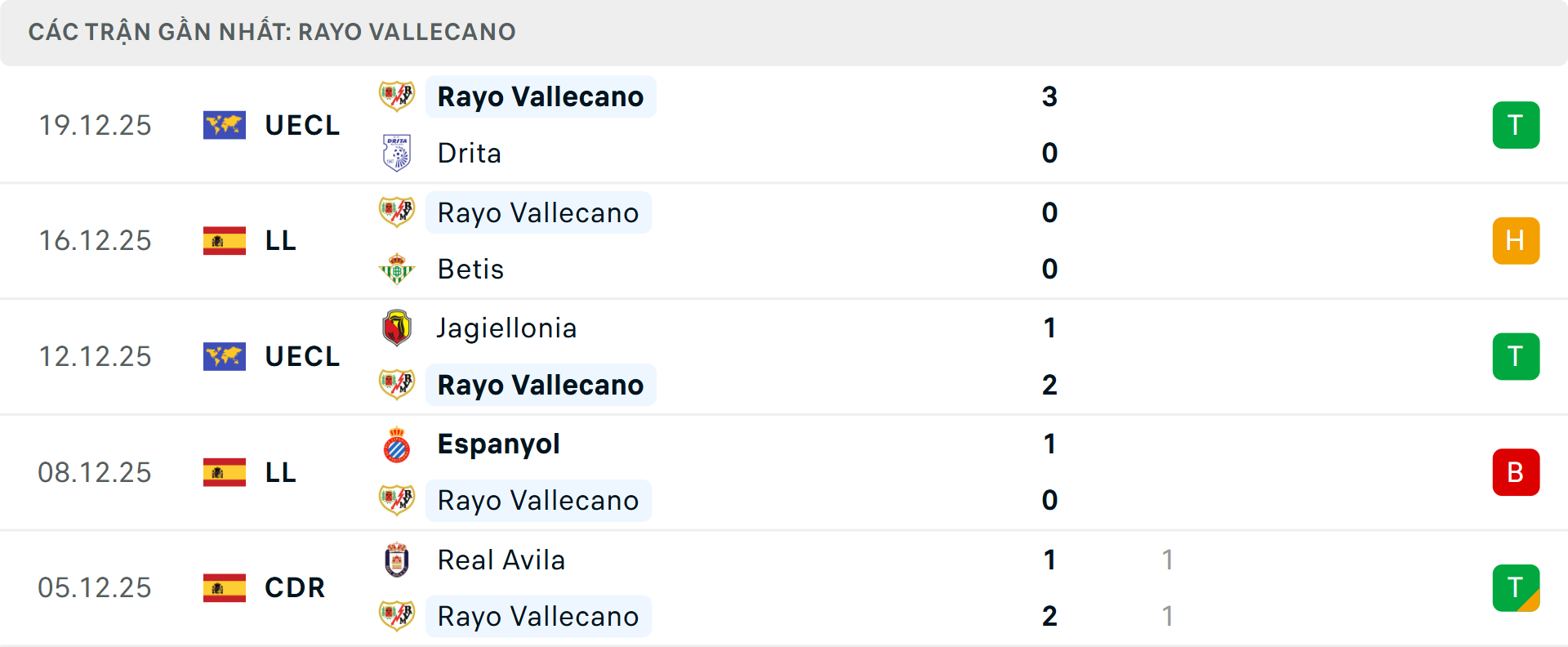The height and width of the screenshot is (647, 1568).
Task: Click the Betis club crest
Action: [398, 269]
